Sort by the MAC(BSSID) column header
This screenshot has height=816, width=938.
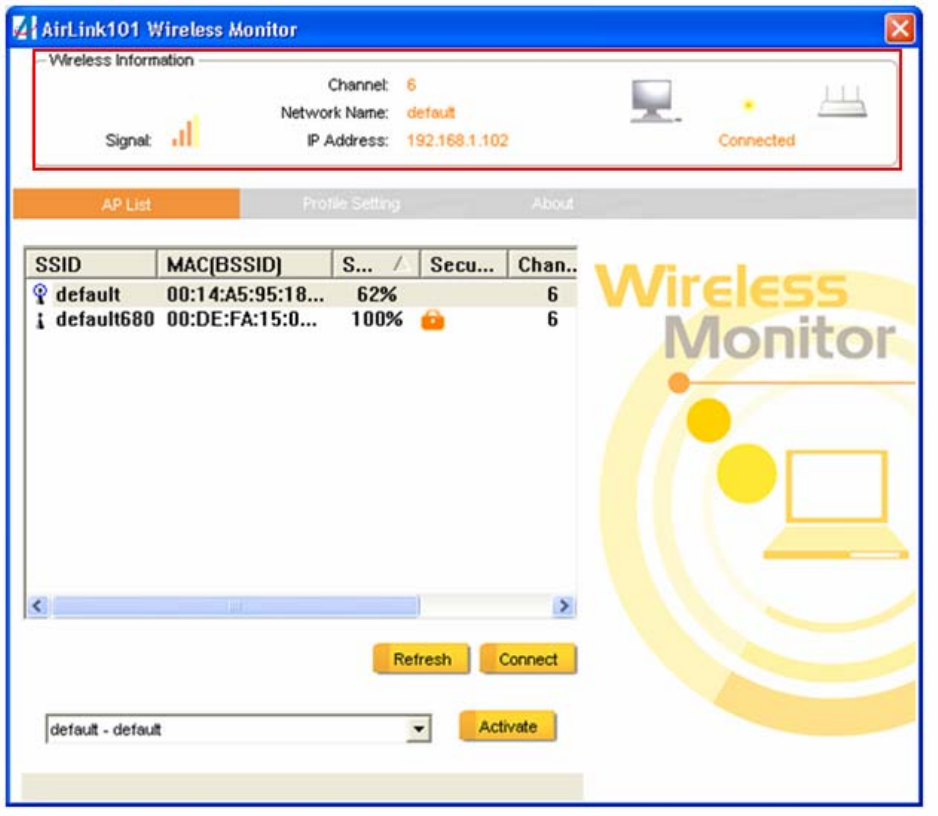(x=244, y=264)
